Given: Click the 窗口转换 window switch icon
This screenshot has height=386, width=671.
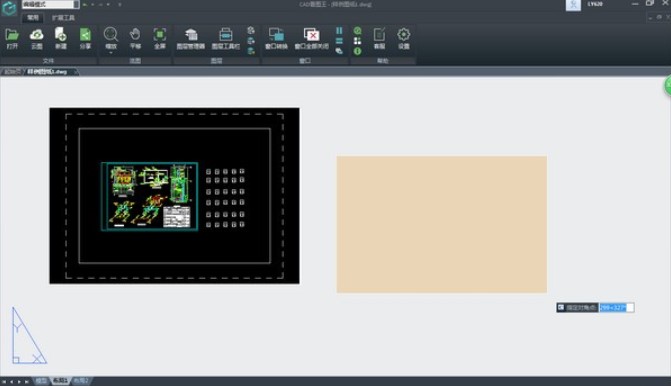Looking at the screenshot, I should (276, 39).
